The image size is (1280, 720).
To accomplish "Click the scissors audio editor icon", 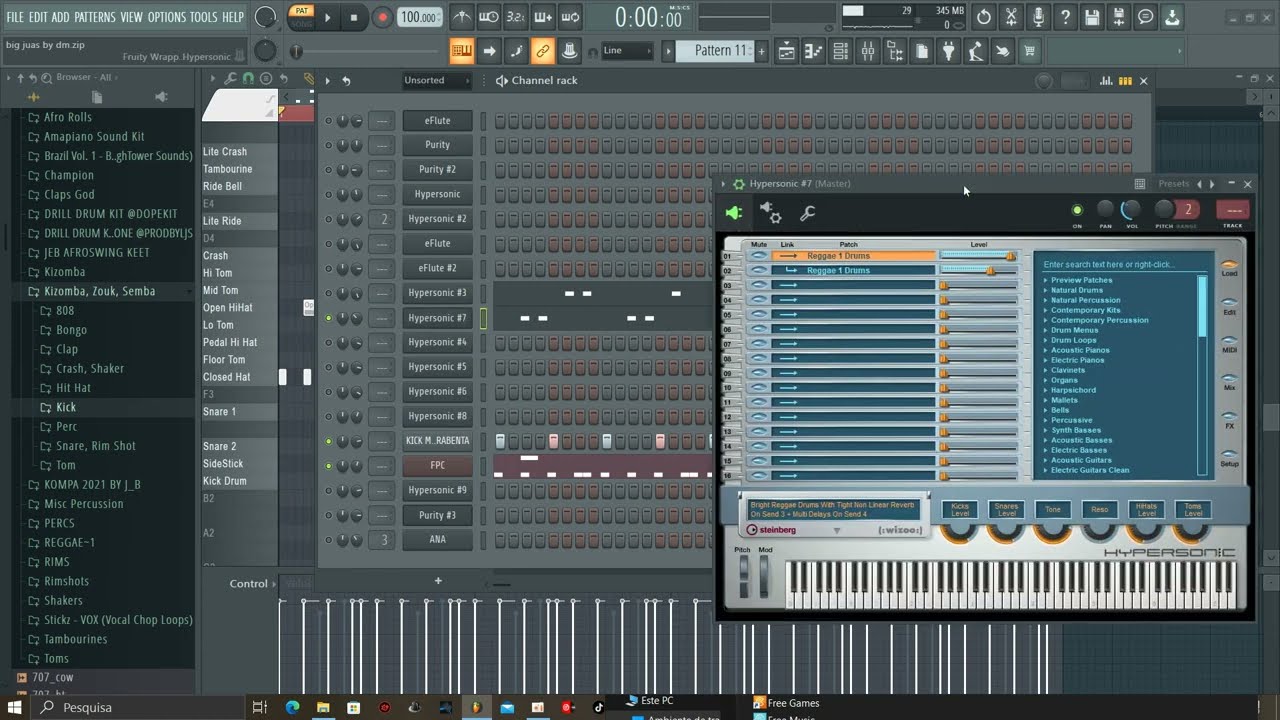I will [1011, 17].
